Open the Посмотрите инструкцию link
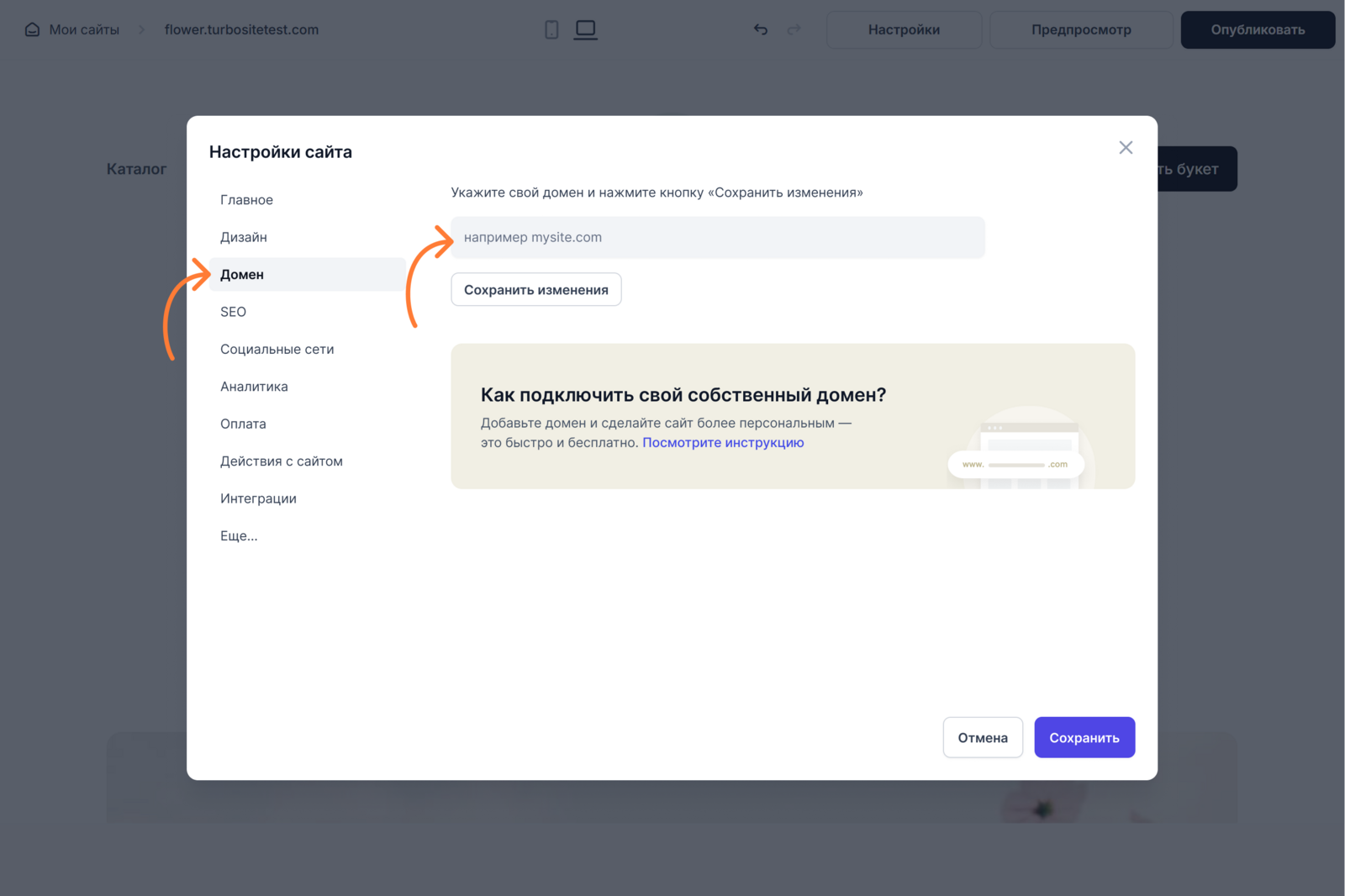This screenshot has width=1345, height=896. [x=723, y=443]
